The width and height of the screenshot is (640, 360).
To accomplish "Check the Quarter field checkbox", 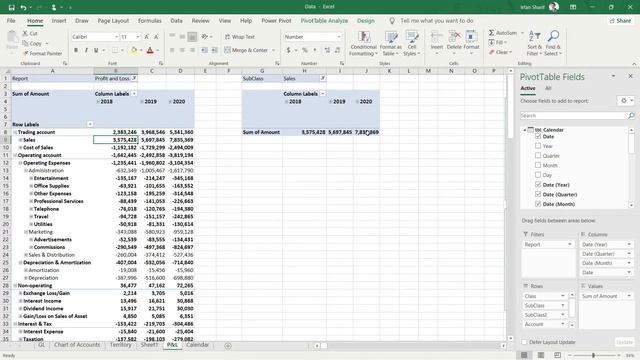I will coord(538,156).
